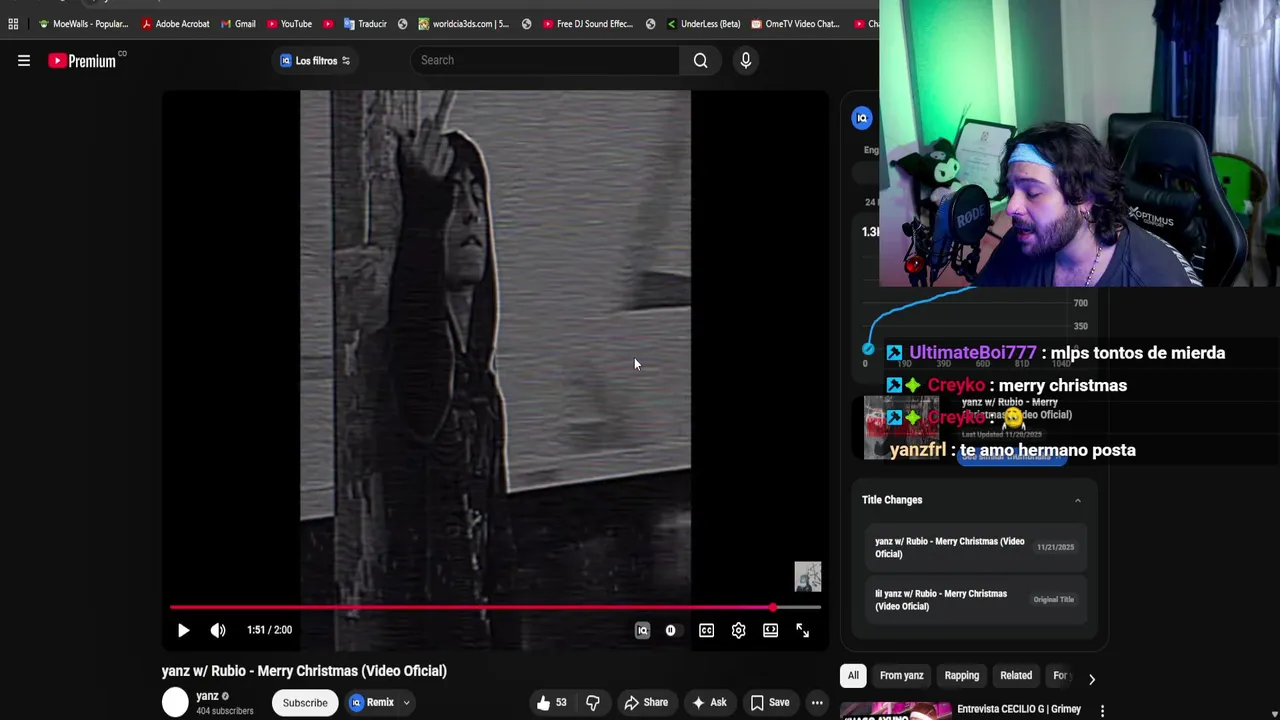The width and height of the screenshot is (1280, 720).
Task: Click the vidIQ video thumbnail in sidebar
Action: point(901,428)
